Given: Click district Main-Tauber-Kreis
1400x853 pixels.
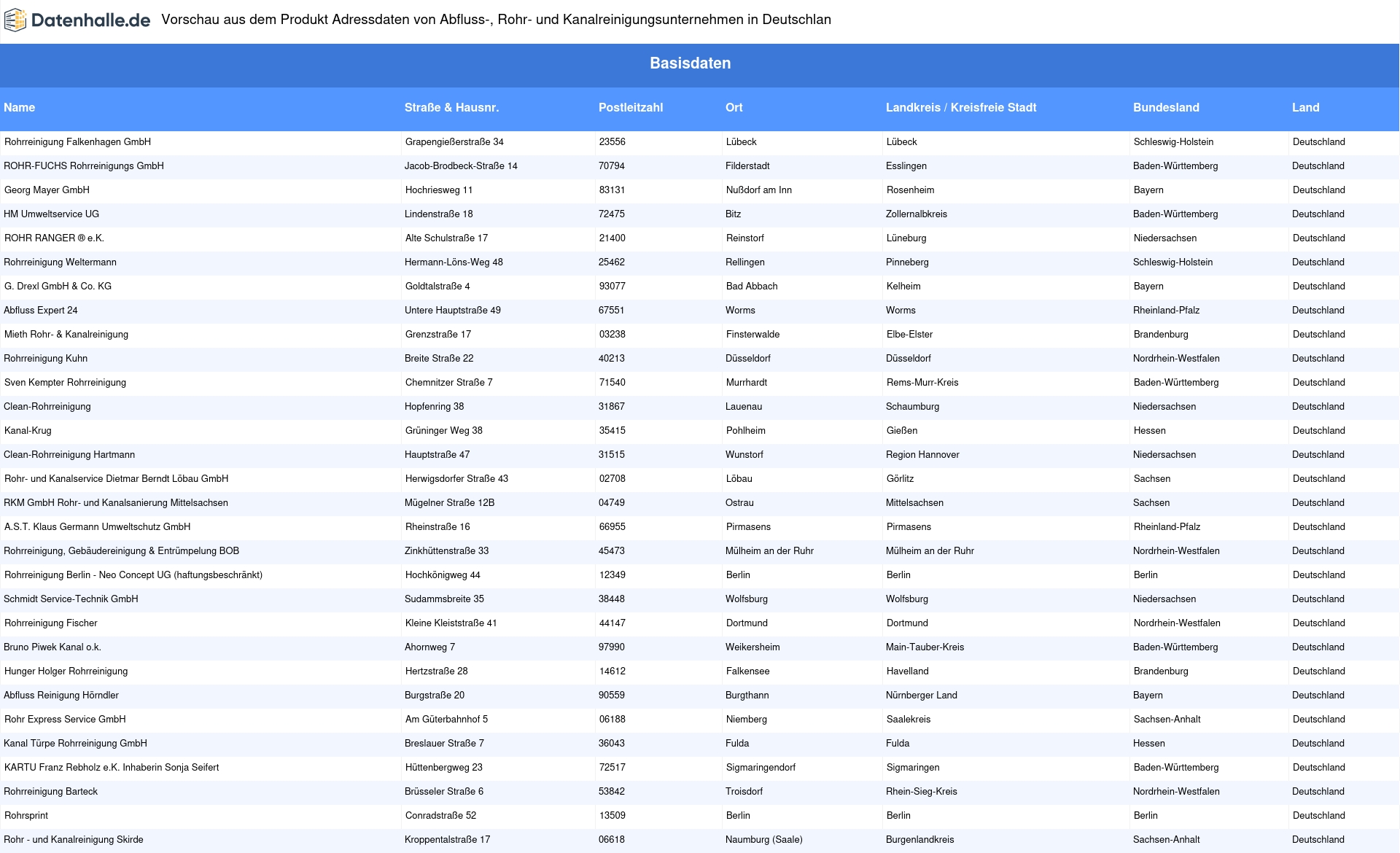Looking at the screenshot, I should [925, 647].
